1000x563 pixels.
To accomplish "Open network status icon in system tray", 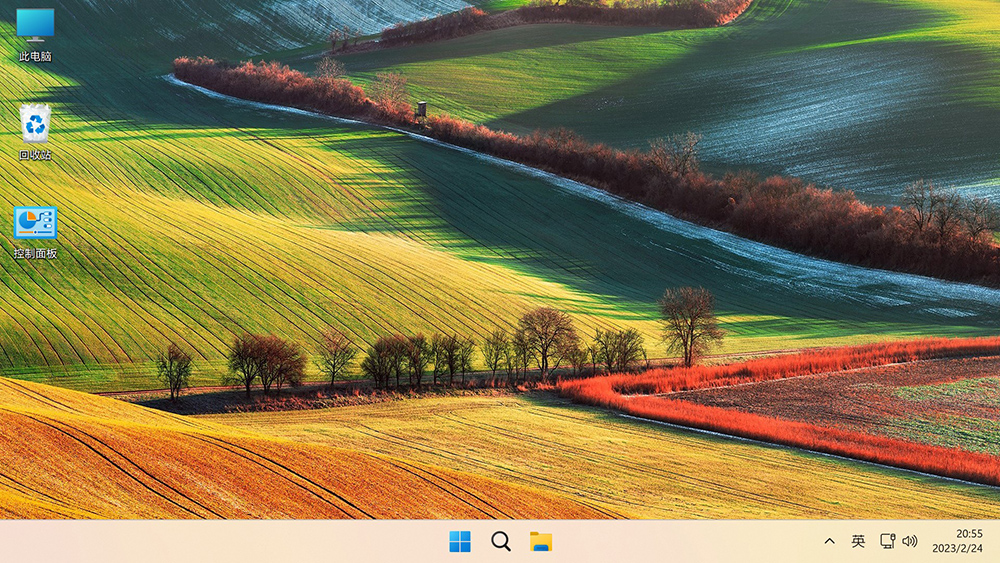I will pyautogui.click(x=887, y=541).
